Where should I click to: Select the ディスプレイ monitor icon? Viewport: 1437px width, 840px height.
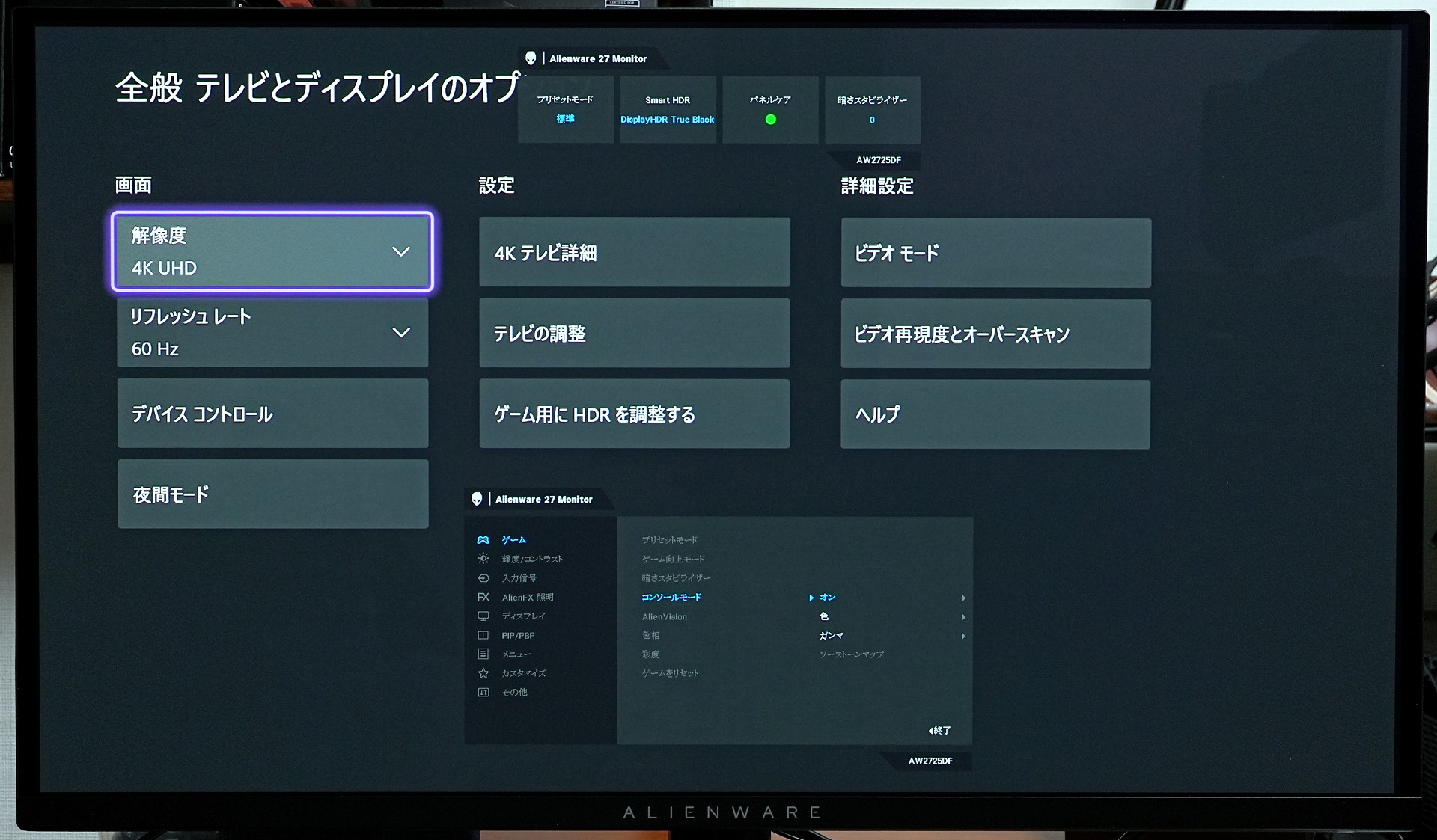(483, 616)
